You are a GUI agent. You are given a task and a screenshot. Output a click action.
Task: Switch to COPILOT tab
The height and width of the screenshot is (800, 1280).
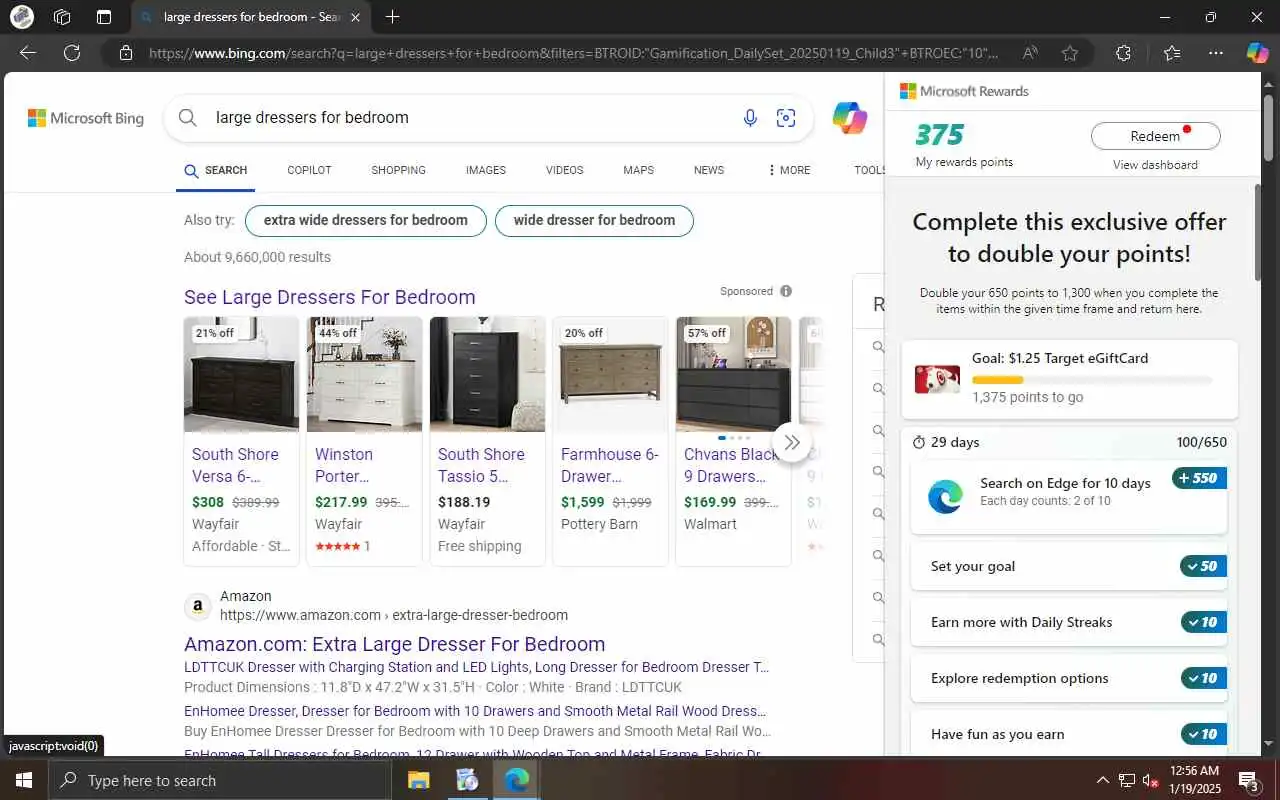(x=309, y=170)
